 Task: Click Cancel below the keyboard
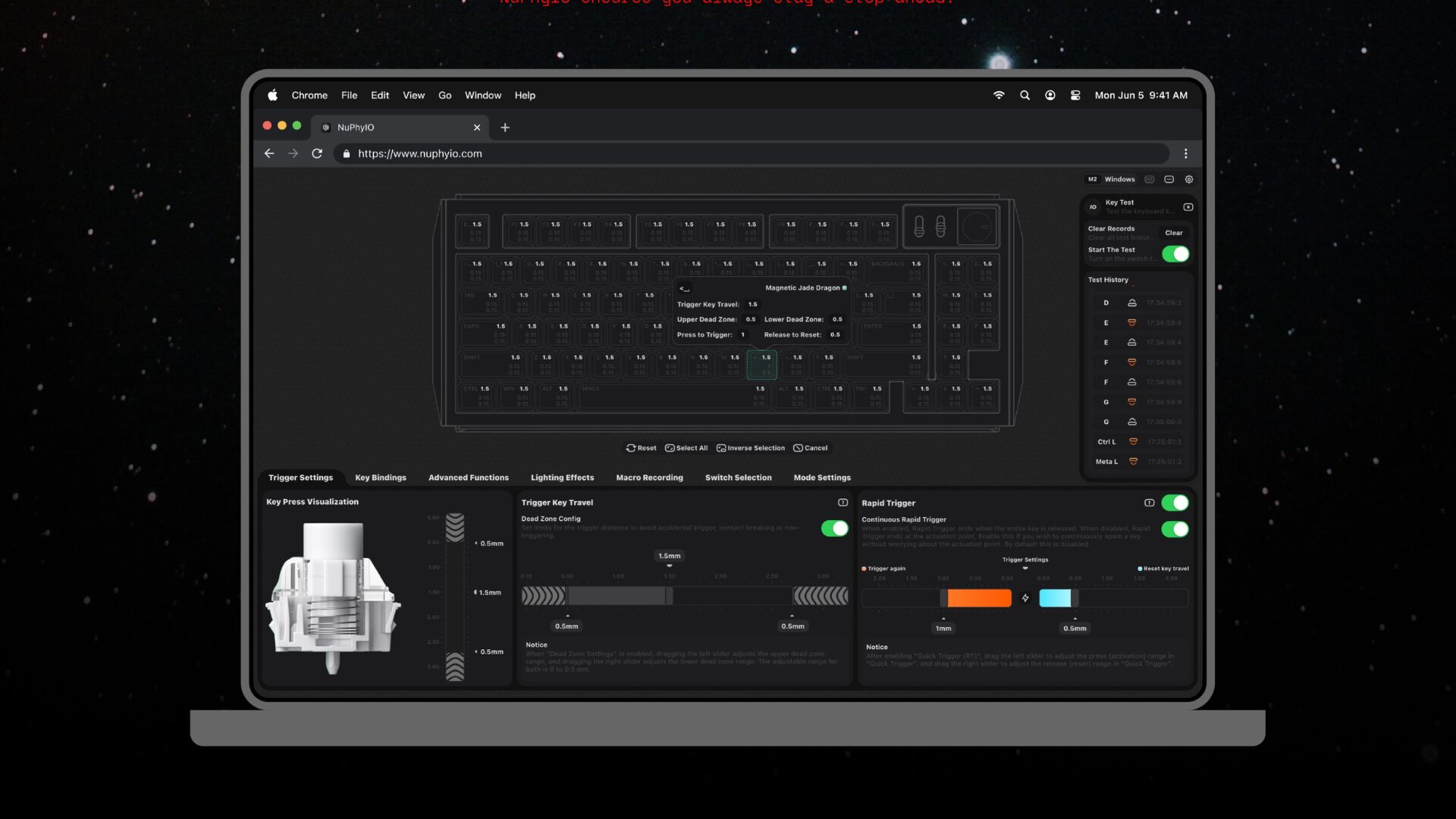[810, 448]
